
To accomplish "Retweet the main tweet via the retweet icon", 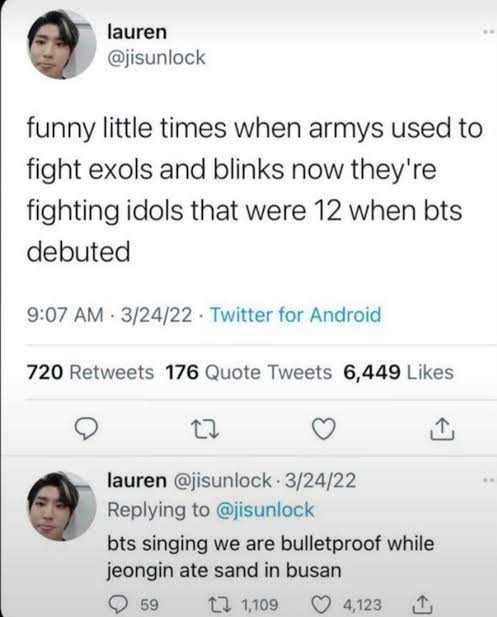I will click(205, 429).
